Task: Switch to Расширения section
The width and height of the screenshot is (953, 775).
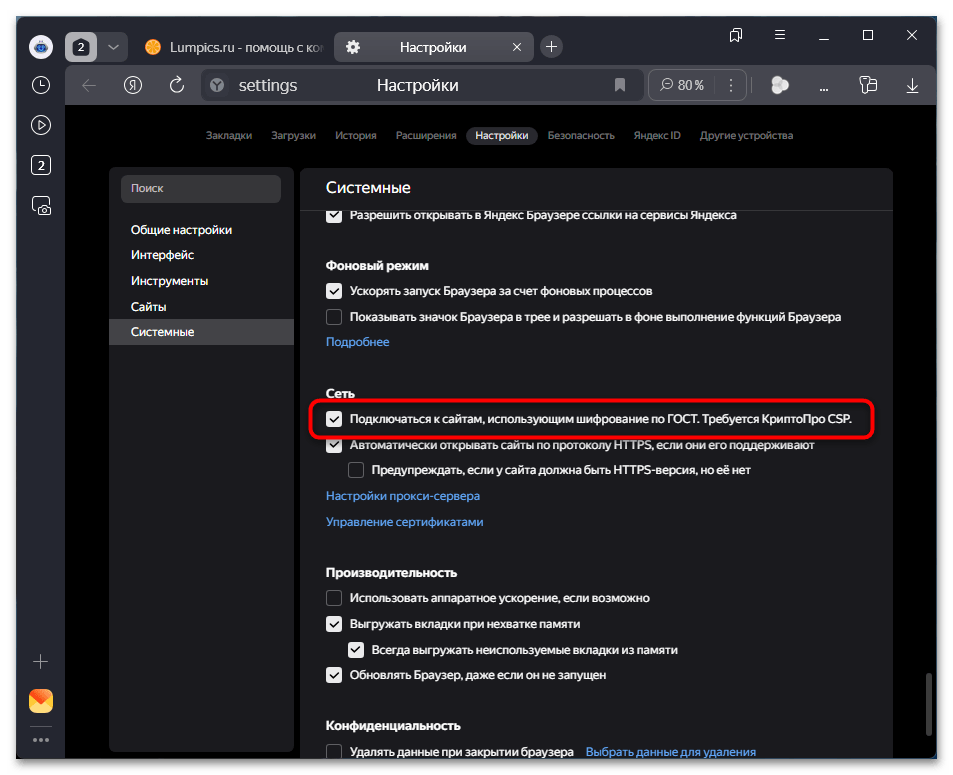Action: (425, 136)
